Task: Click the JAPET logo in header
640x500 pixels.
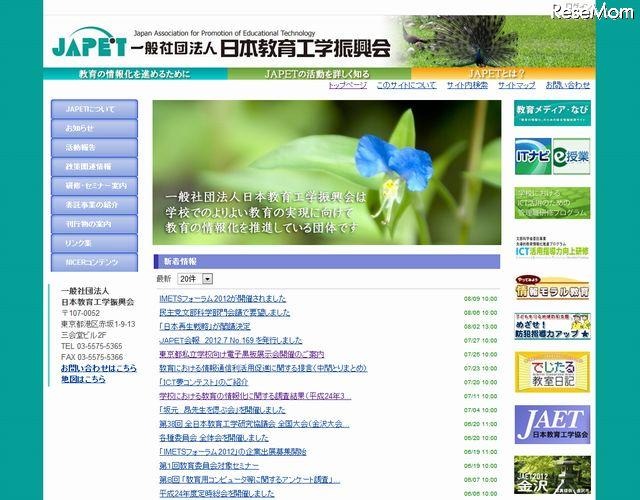Action: [89, 42]
